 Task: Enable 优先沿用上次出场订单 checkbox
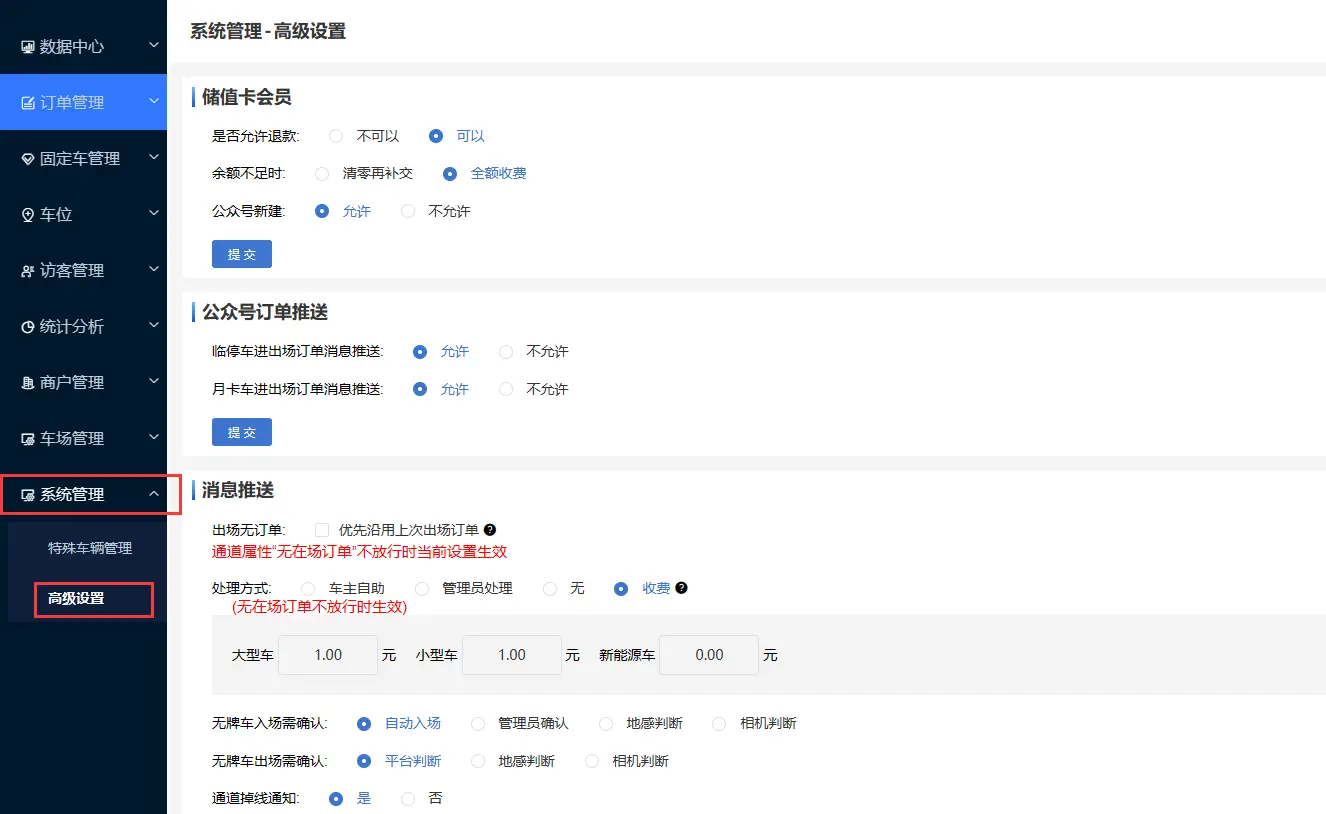pos(322,530)
